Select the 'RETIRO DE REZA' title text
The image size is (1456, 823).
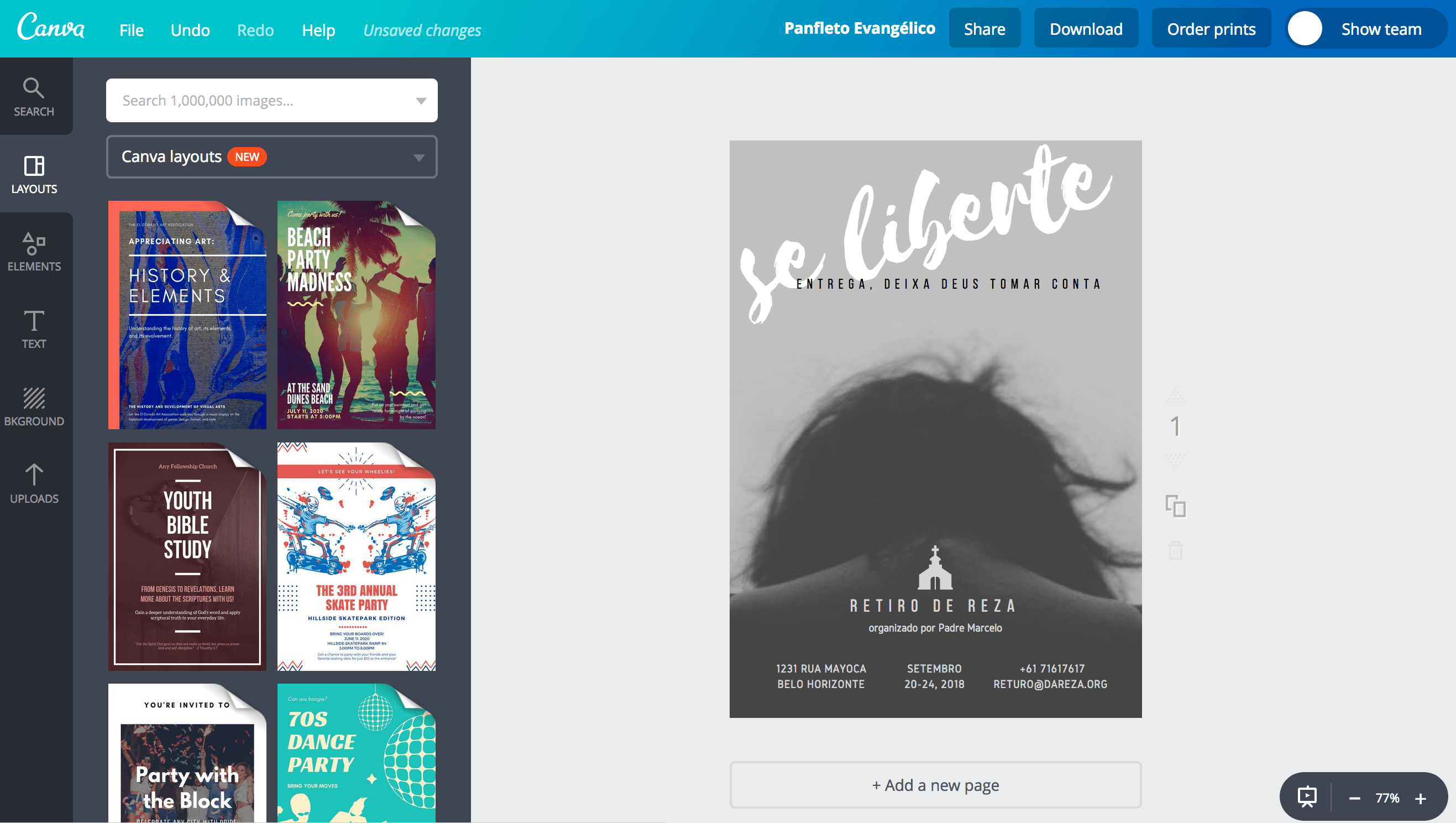click(934, 606)
